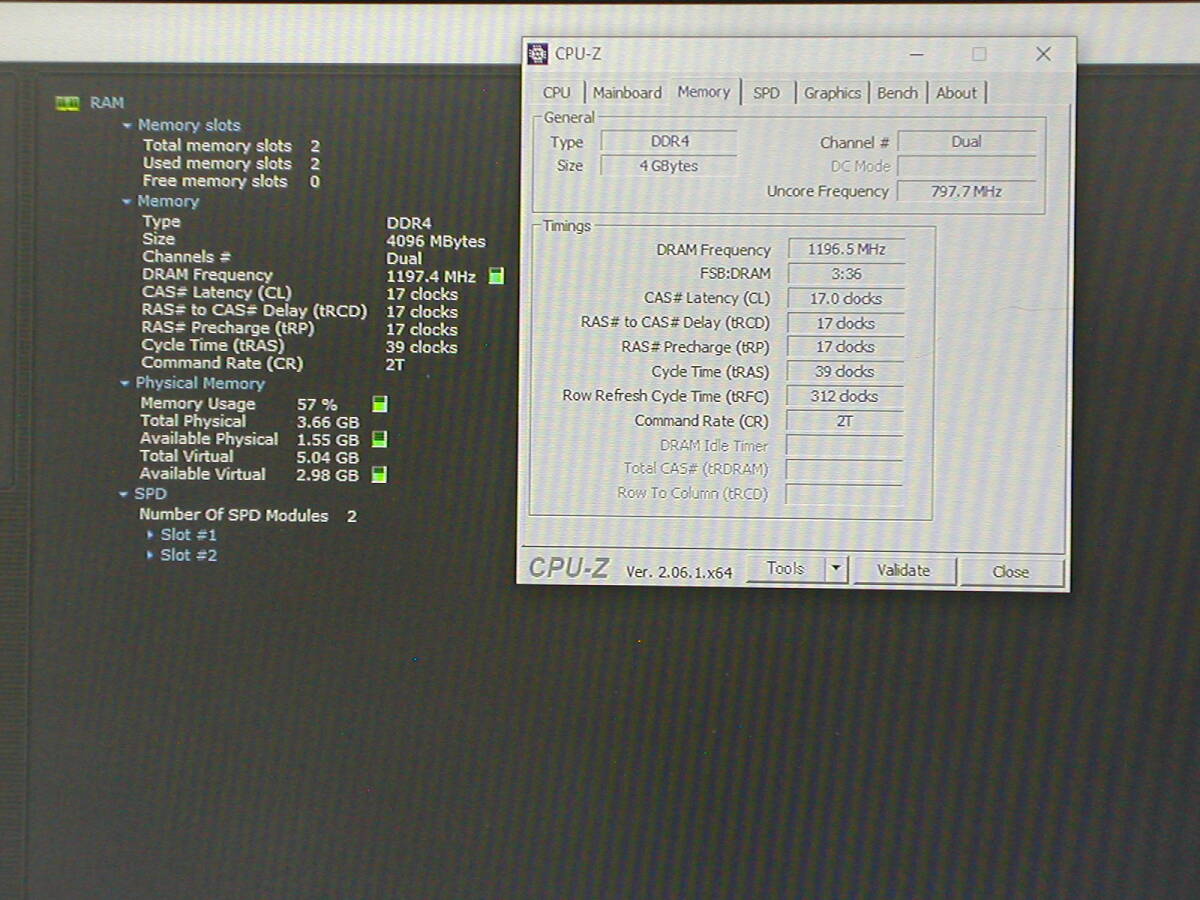Screen dimensions: 1200x900
Task: Click the Tools button in CPU-Z
Action: (786, 569)
